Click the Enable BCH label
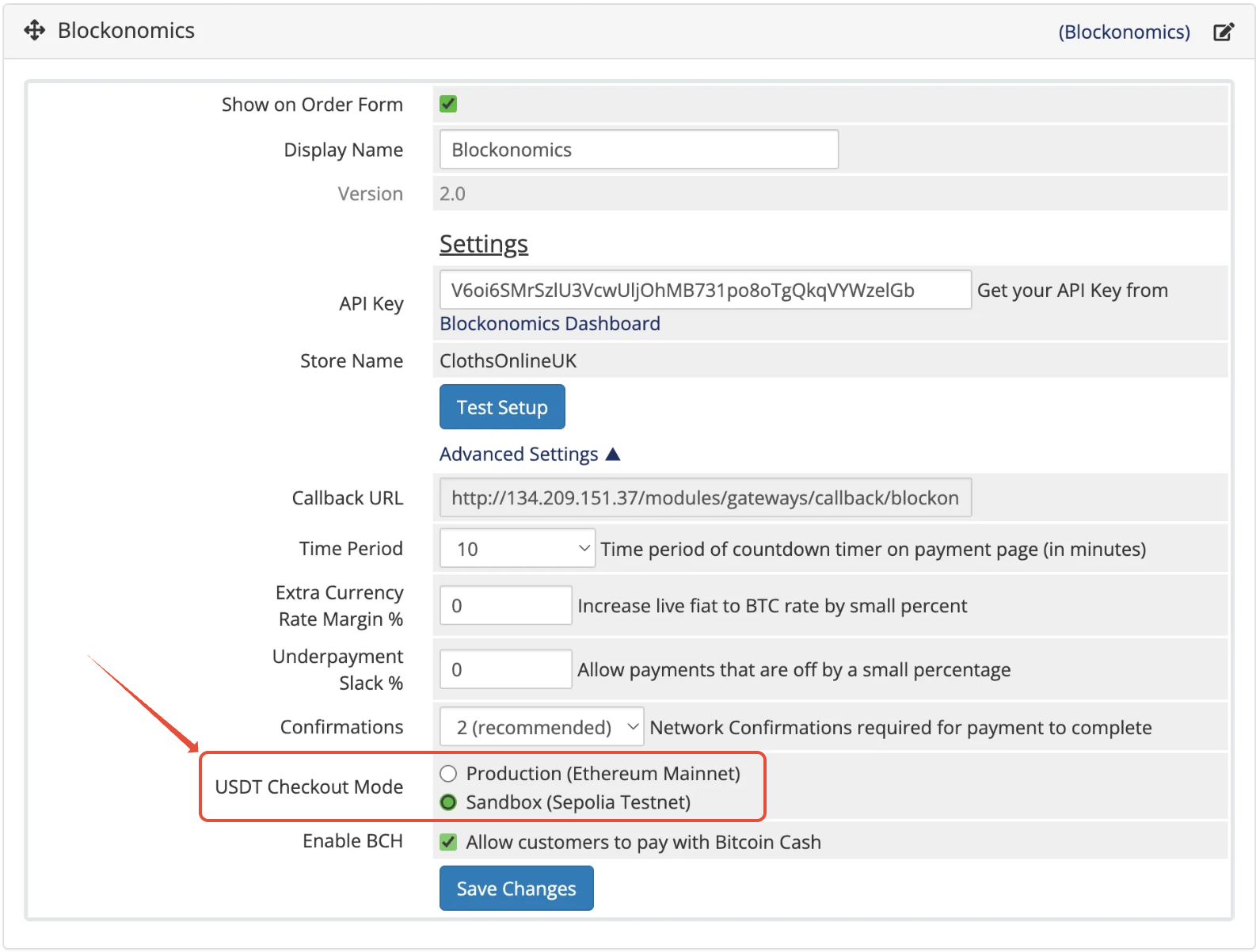 pyautogui.click(x=352, y=840)
